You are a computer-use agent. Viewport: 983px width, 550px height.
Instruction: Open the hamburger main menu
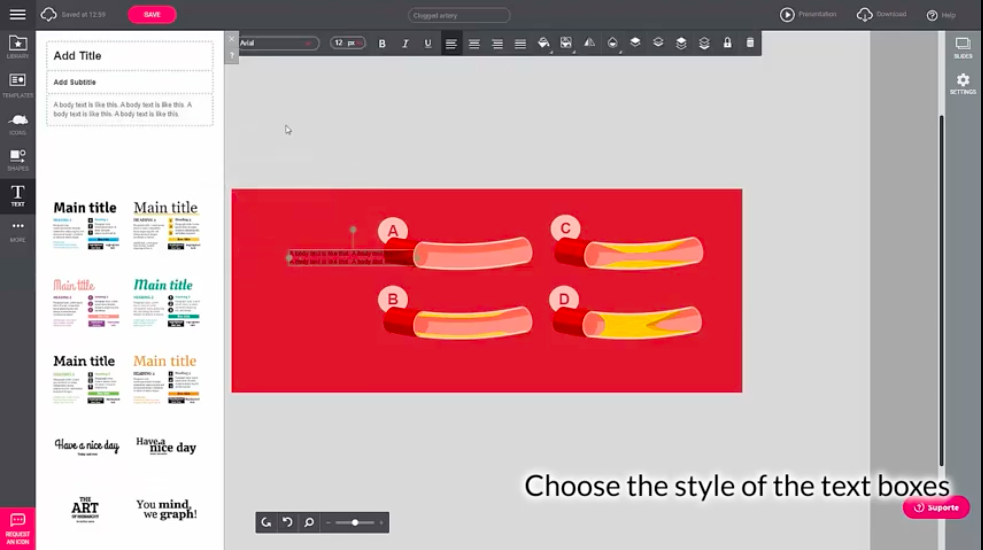click(17, 14)
